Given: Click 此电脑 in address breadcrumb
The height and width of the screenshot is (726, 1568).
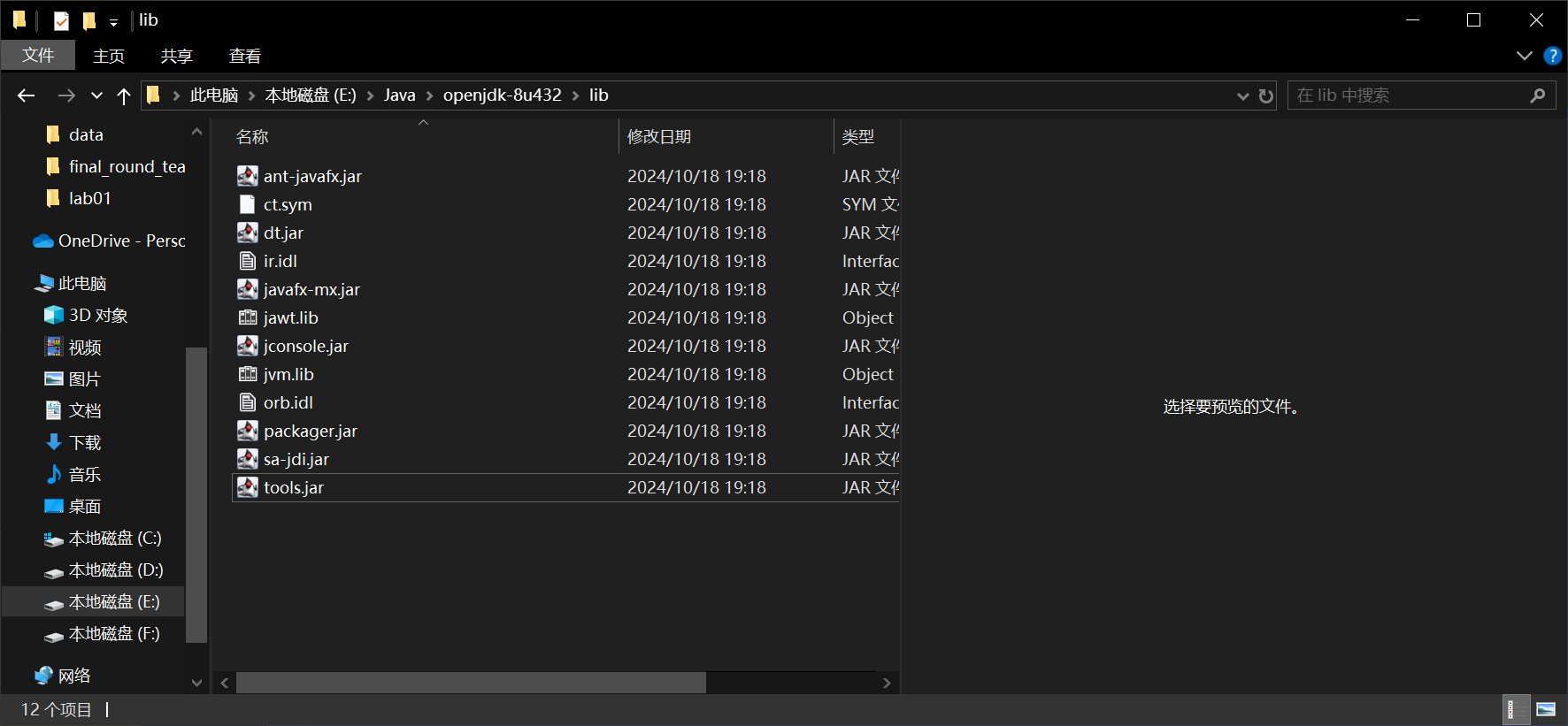Looking at the screenshot, I should click(x=214, y=96).
